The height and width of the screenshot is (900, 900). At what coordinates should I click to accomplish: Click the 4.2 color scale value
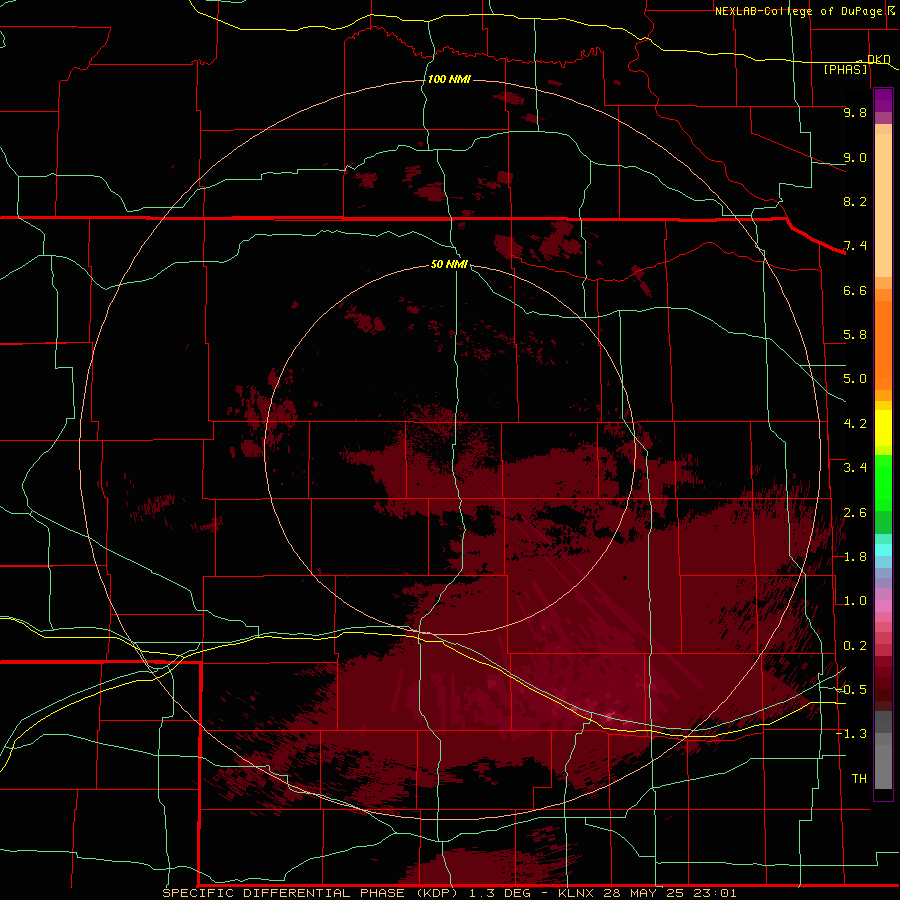(x=855, y=424)
